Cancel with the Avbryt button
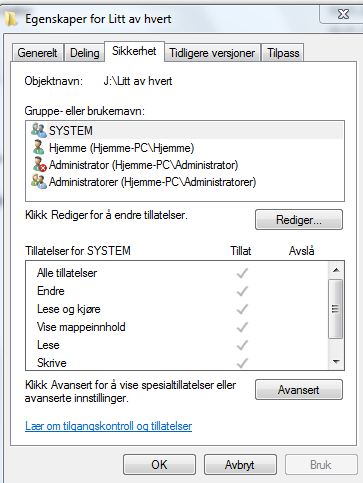Screen dimensions: 363x483 (x=240, y=465)
